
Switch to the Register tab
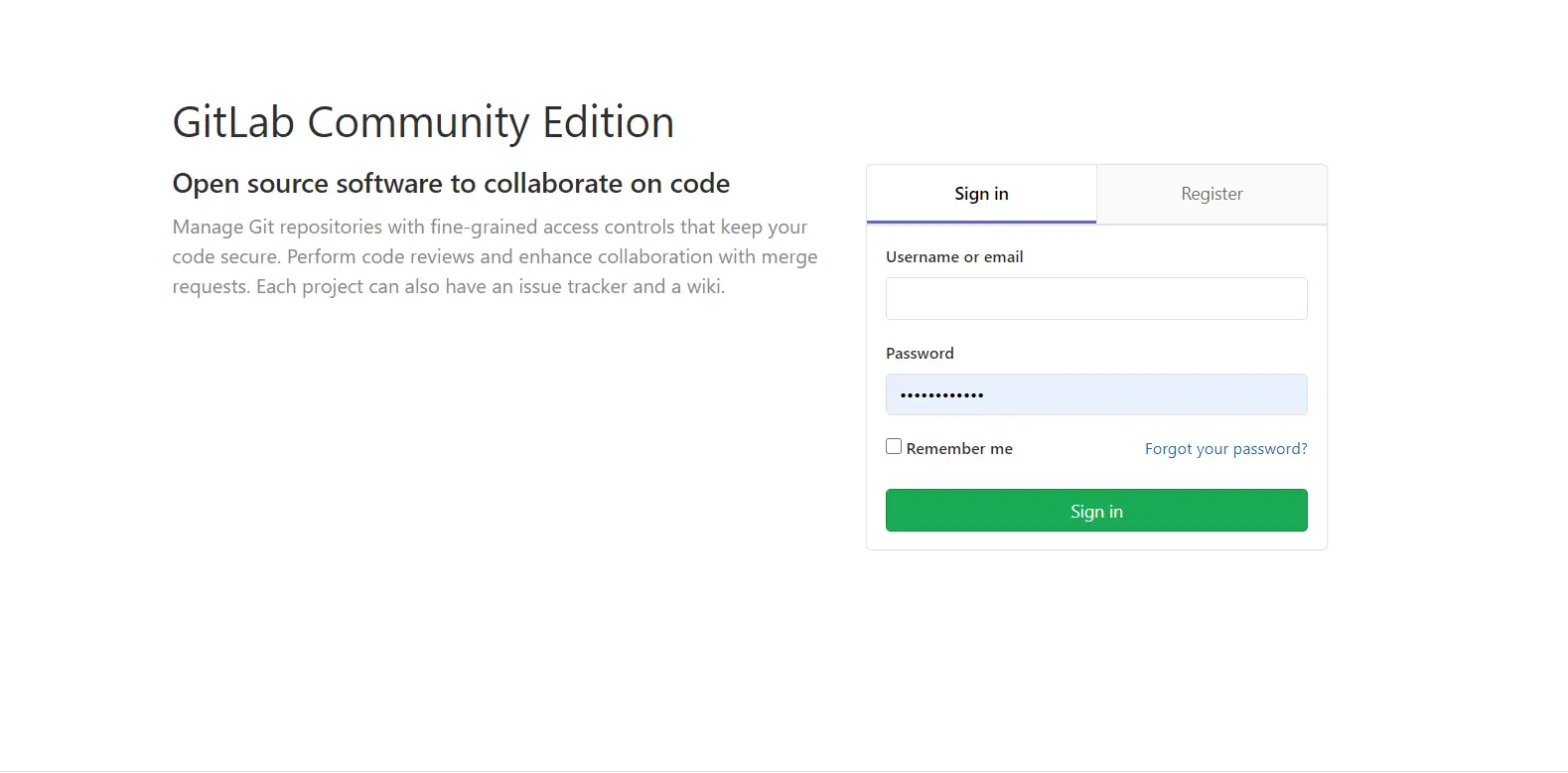(x=1212, y=194)
